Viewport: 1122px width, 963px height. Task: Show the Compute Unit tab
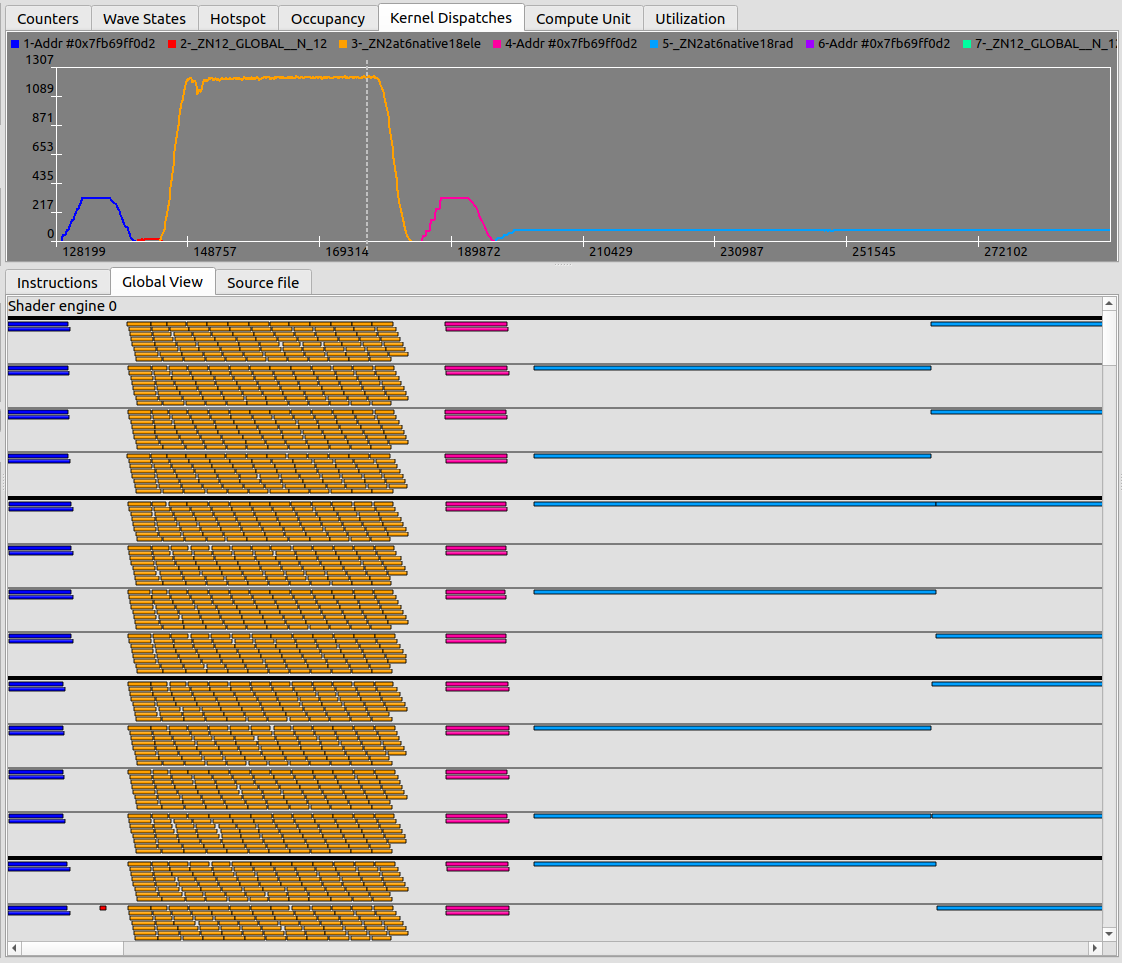click(x=583, y=18)
